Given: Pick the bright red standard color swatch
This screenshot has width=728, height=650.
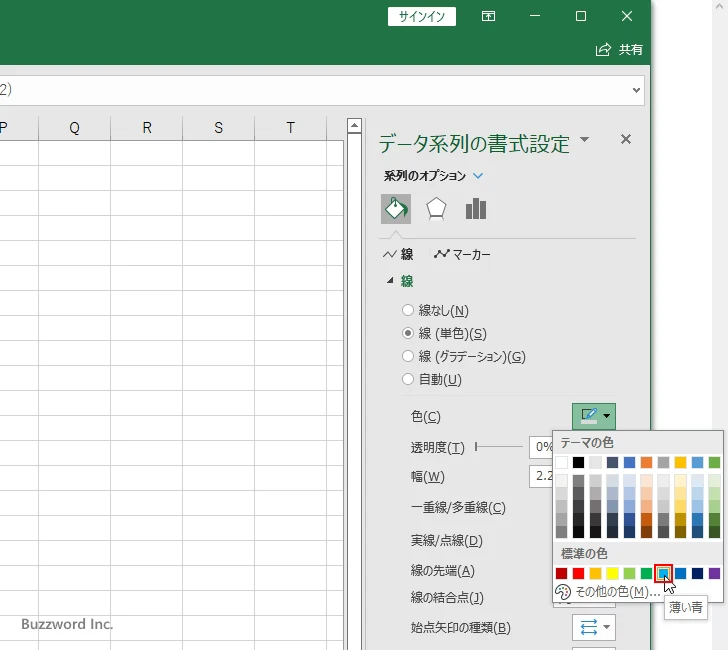Looking at the screenshot, I should click(x=578, y=573).
